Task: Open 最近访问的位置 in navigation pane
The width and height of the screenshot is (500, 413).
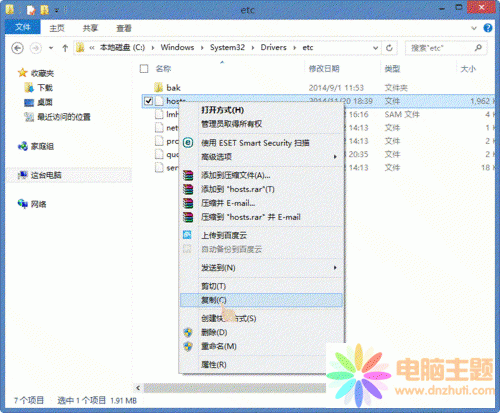Action: click(x=63, y=117)
